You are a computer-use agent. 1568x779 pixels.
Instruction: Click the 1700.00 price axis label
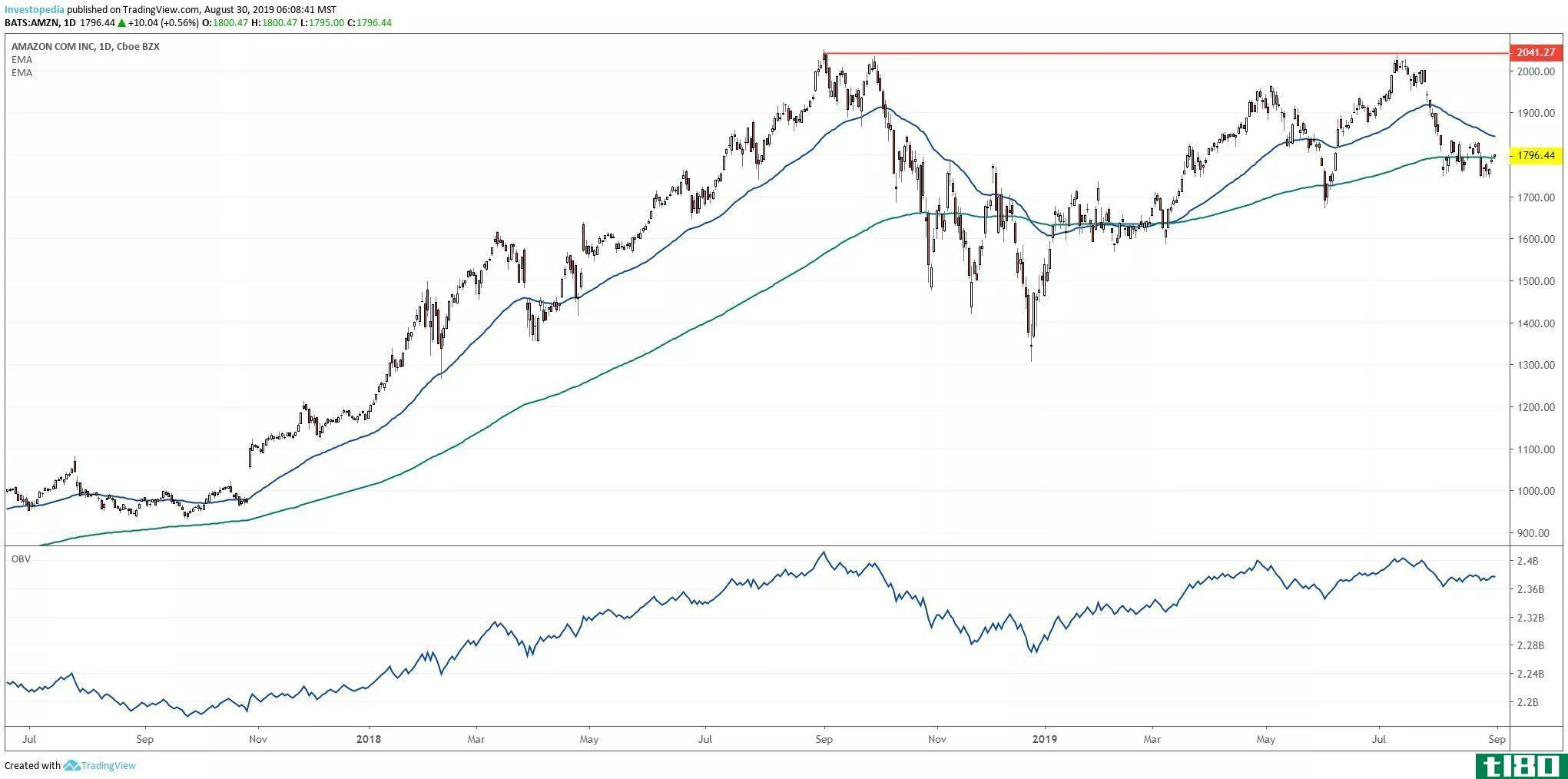point(1536,197)
